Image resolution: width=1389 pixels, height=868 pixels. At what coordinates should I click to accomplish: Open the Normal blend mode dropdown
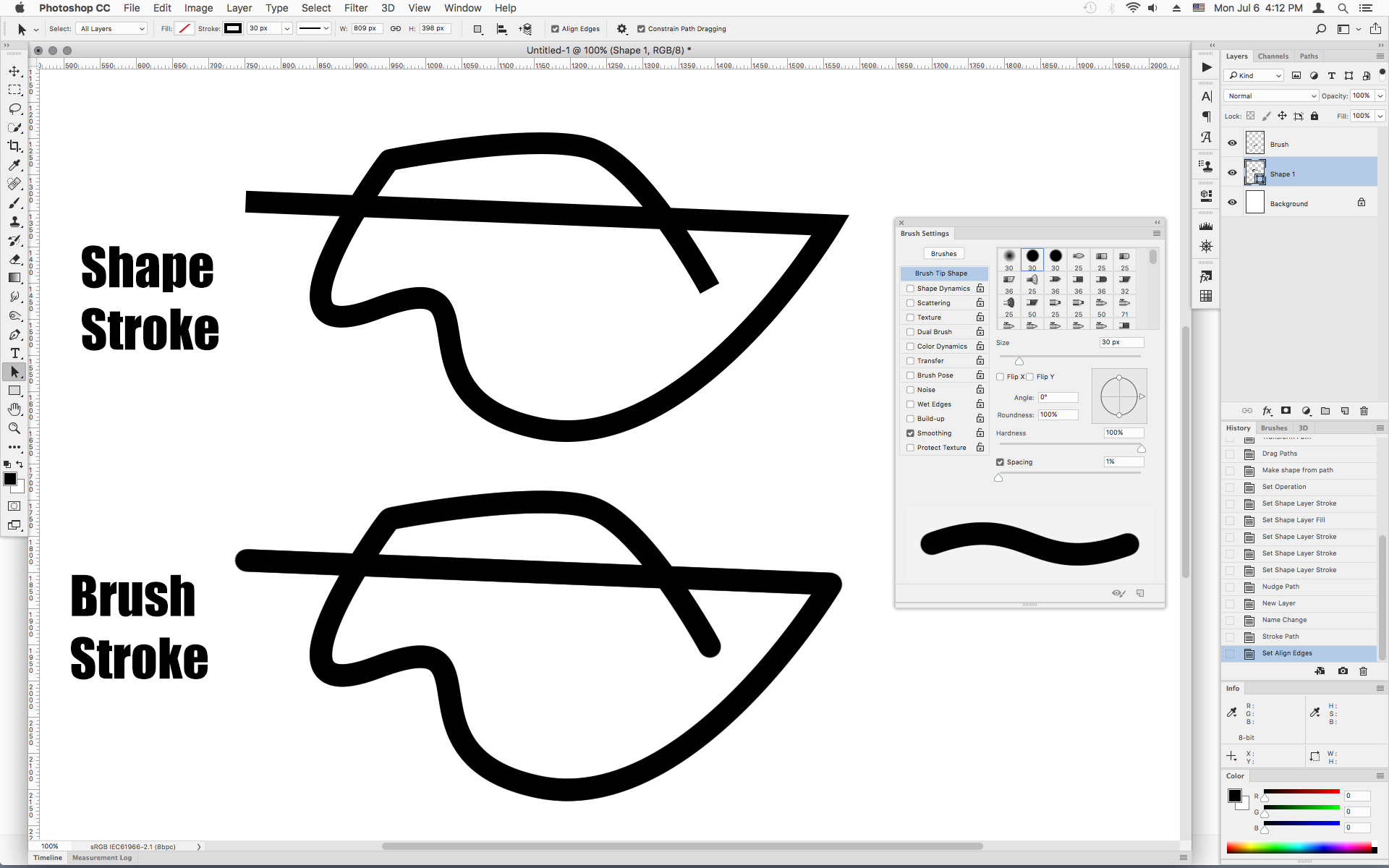tap(1270, 95)
